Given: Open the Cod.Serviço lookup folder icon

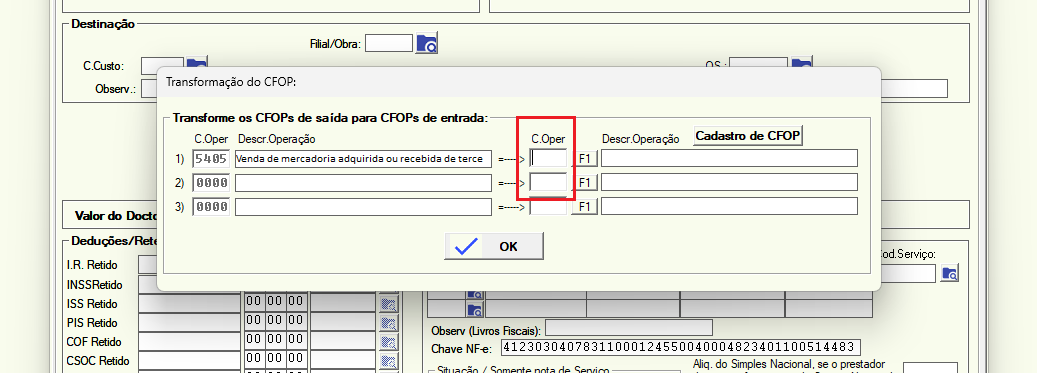Looking at the screenshot, I should (950, 273).
